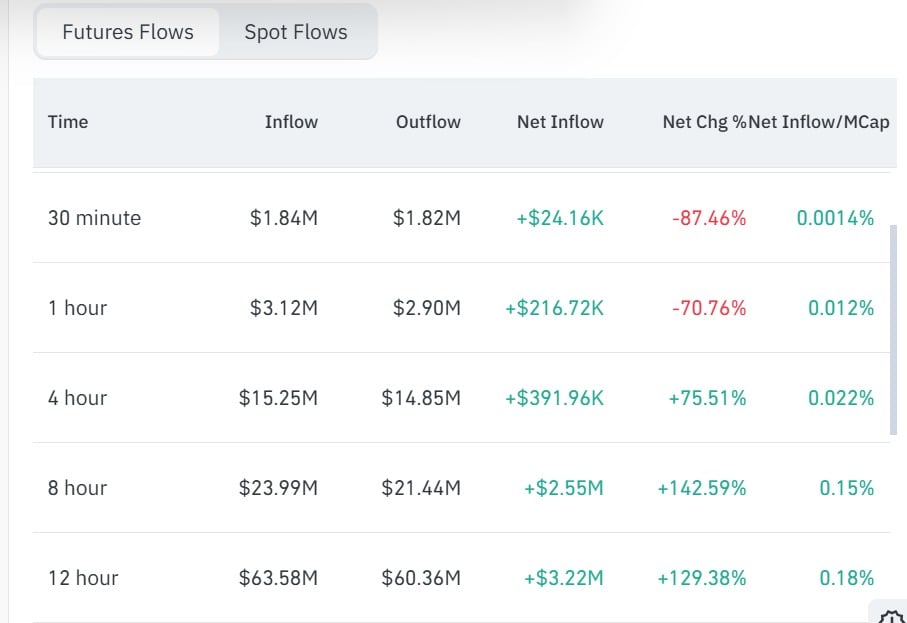Select the 30 minute row label
The height and width of the screenshot is (623, 907).
[x=94, y=218]
